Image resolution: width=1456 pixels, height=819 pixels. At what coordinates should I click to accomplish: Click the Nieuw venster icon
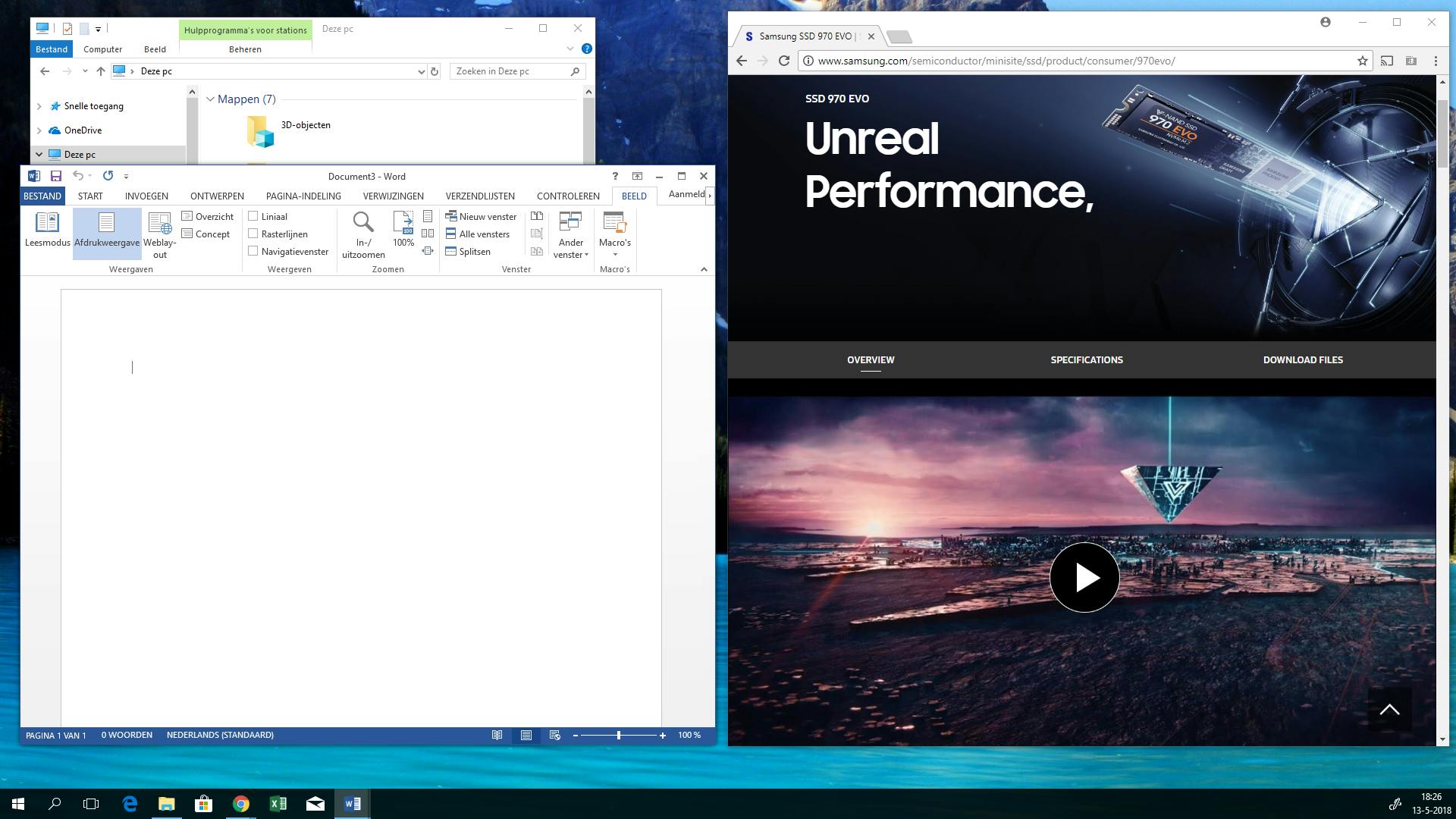click(x=451, y=216)
